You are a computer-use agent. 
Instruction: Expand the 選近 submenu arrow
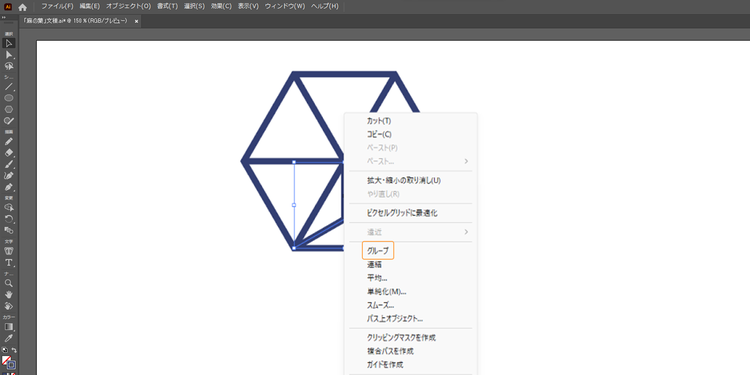pos(466,232)
